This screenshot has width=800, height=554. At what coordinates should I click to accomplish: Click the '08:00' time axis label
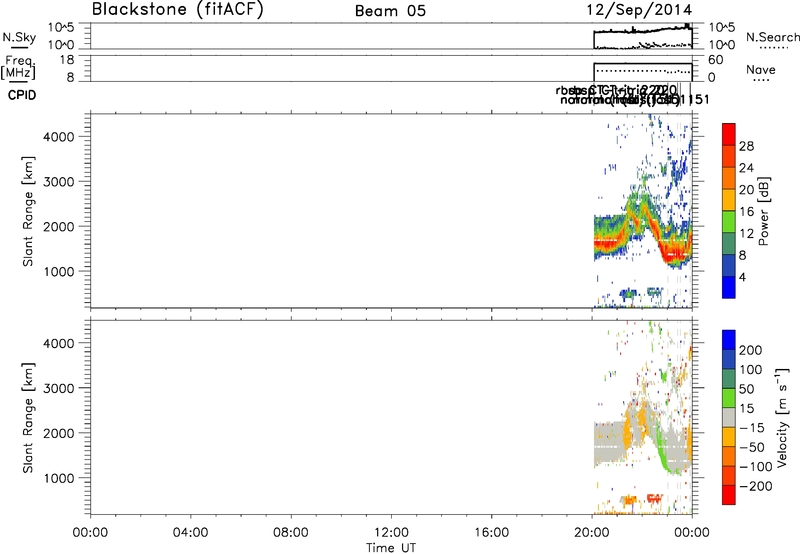(x=291, y=533)
